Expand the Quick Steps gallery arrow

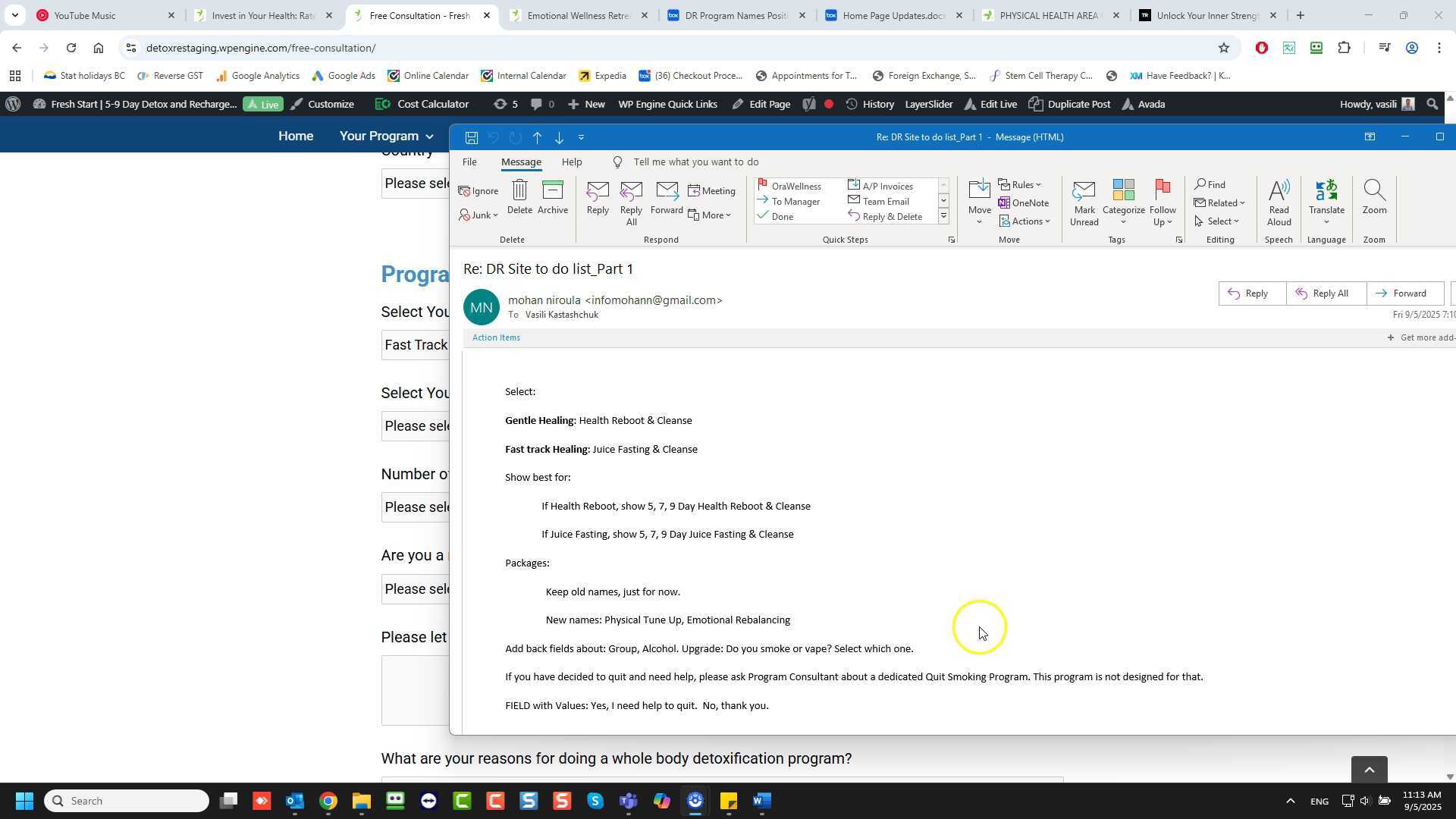click(943, 217)
